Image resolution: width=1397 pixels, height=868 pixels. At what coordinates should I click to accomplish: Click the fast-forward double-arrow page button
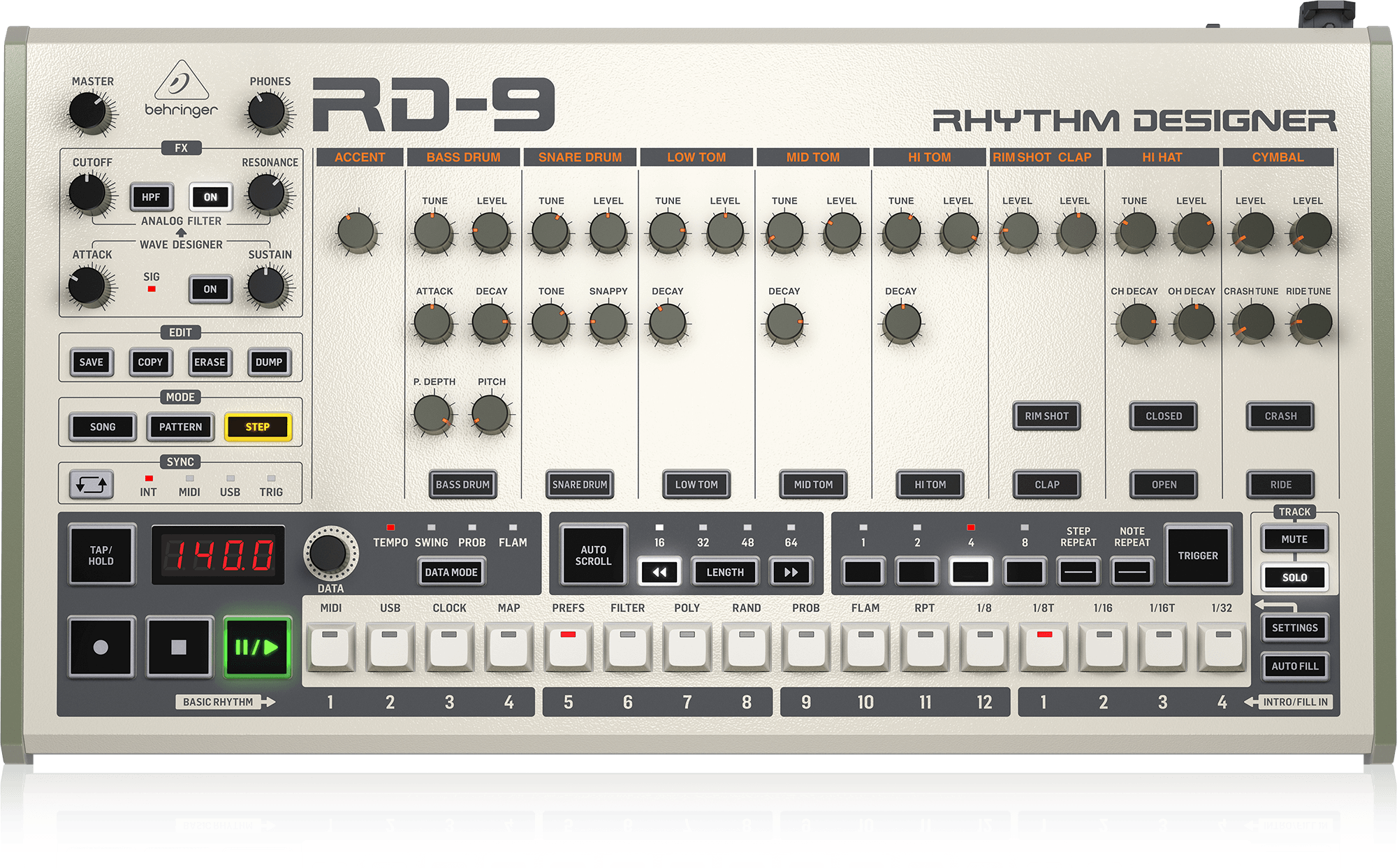click(x=791, y=573)
